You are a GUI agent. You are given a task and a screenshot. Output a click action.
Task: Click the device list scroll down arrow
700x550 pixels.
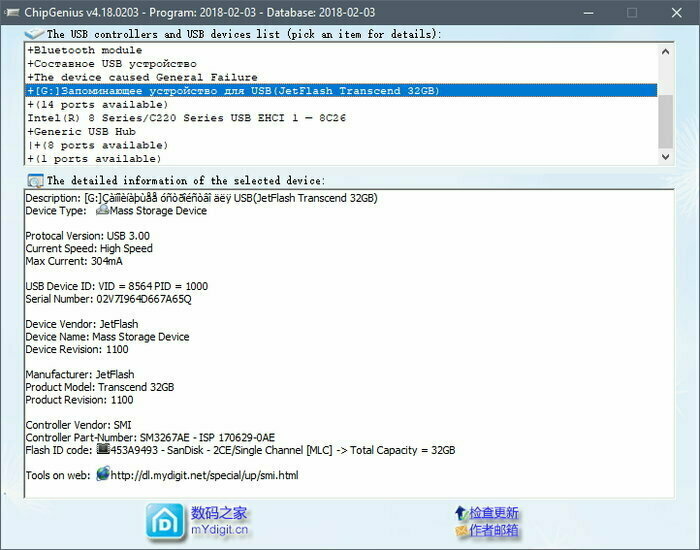pyautogui.click(x=665, y=157)
